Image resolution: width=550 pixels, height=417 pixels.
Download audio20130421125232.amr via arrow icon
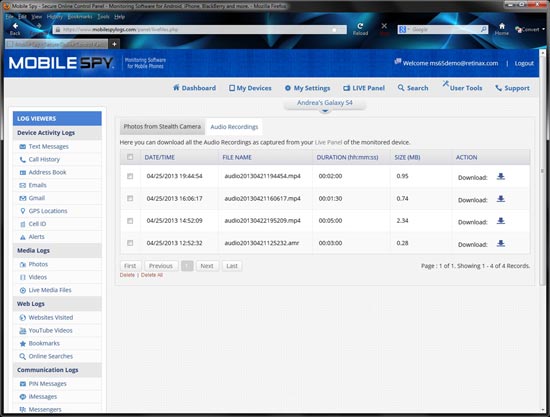coord(501,243)
